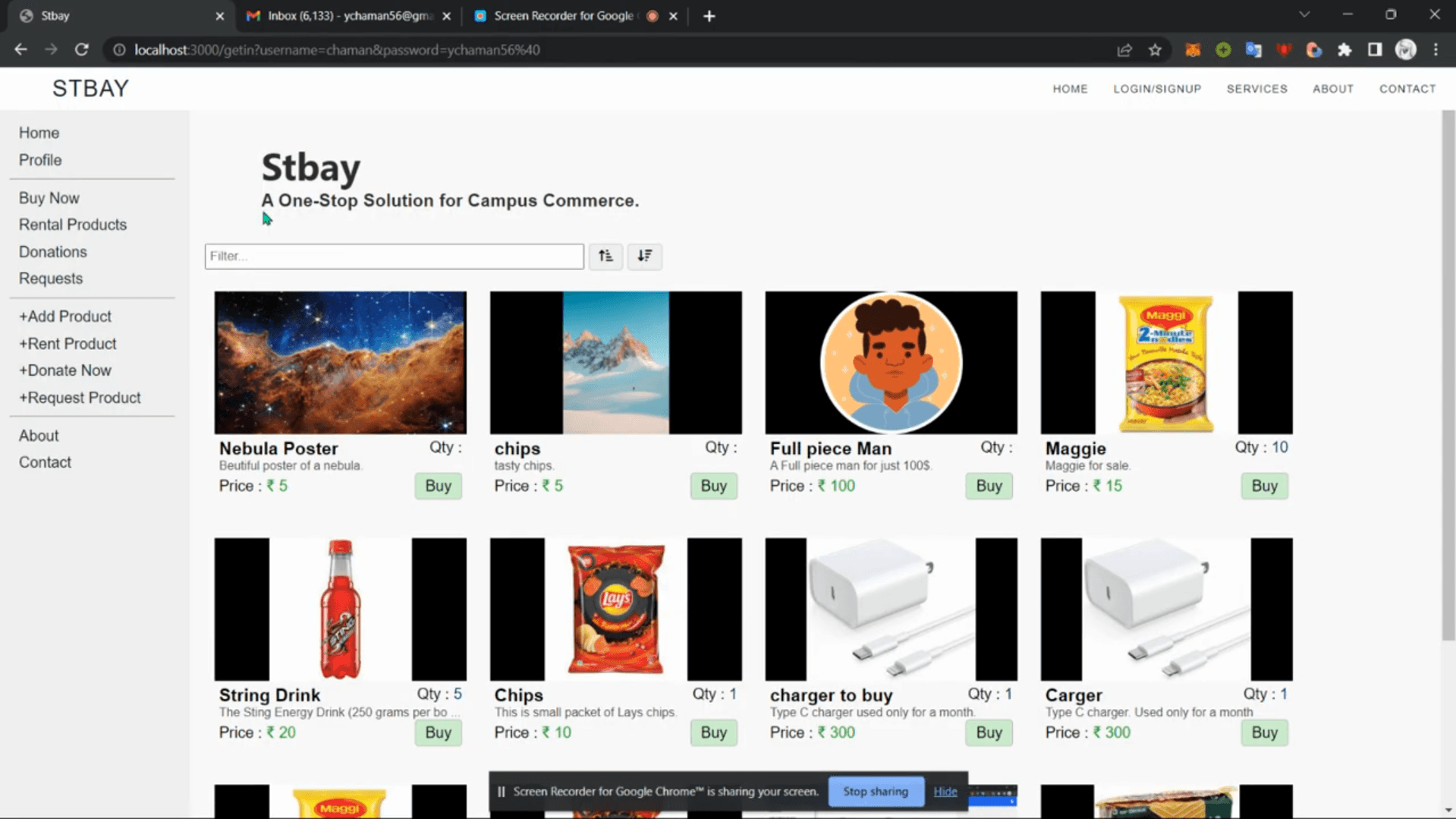Viewport: 1456px width, 819px height.
Task: Click the page vertical scrollbar
Action: 1448,376
